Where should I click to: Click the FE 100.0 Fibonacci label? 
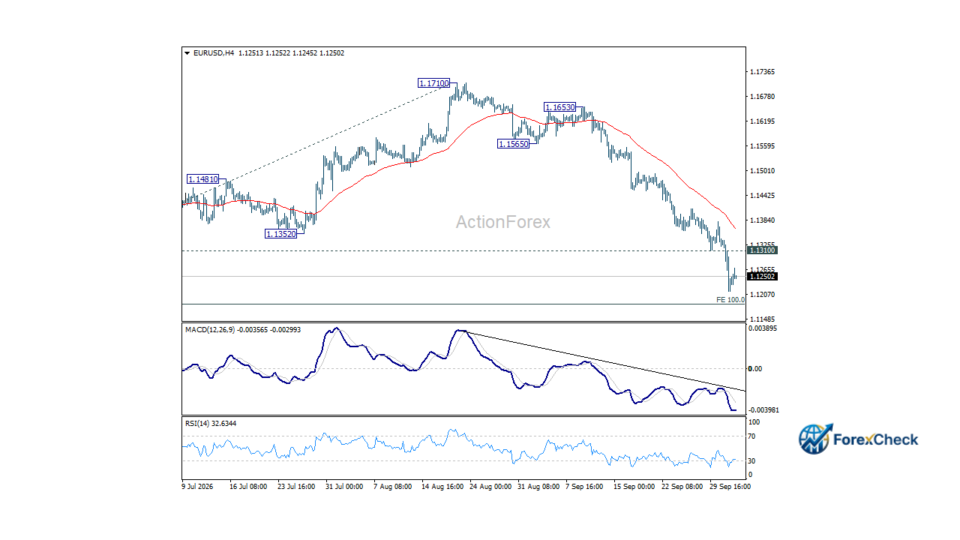pyautogui.click(x=730, y=300)
